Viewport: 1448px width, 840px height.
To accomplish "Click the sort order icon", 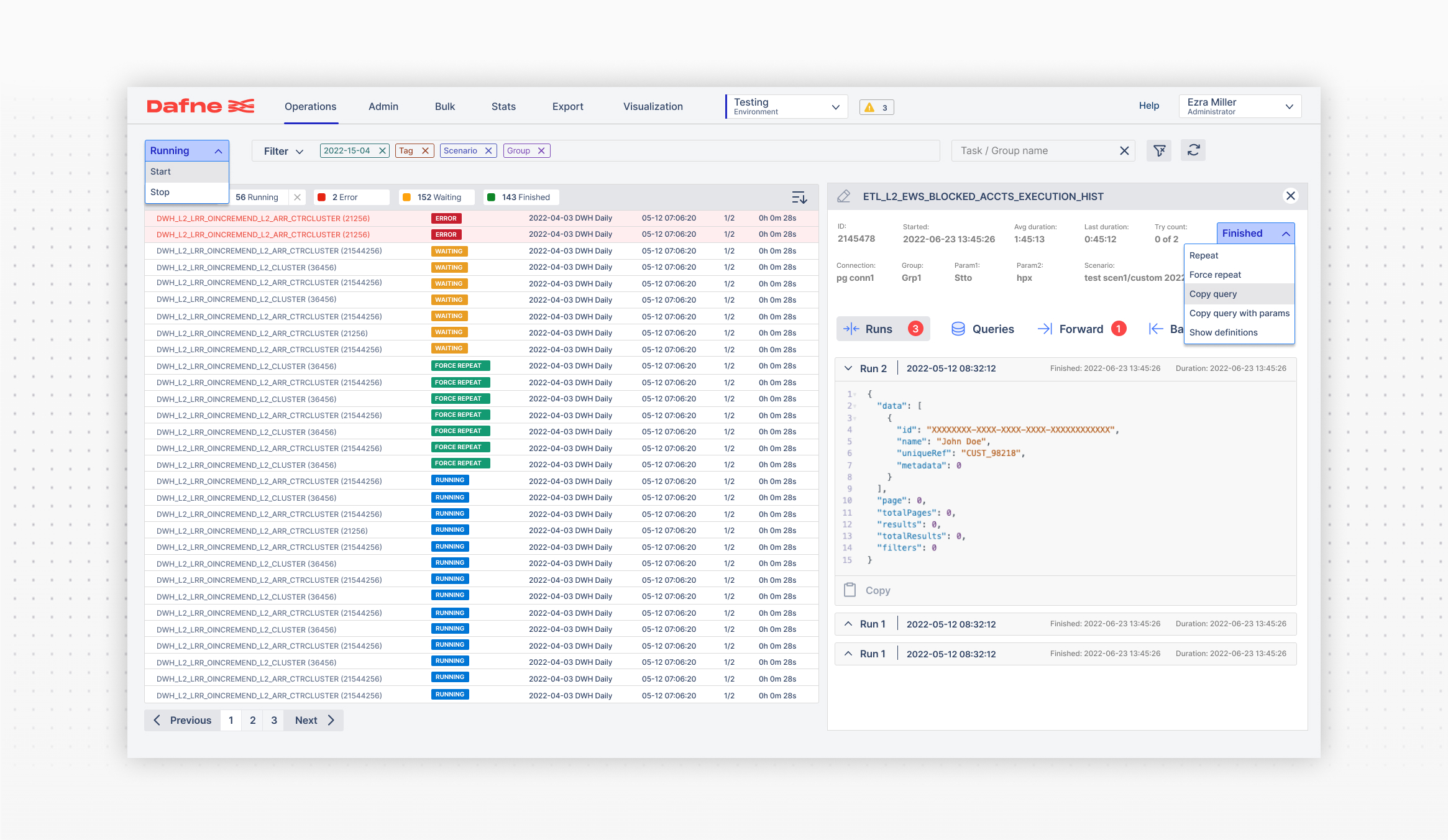I will [799, 198].
